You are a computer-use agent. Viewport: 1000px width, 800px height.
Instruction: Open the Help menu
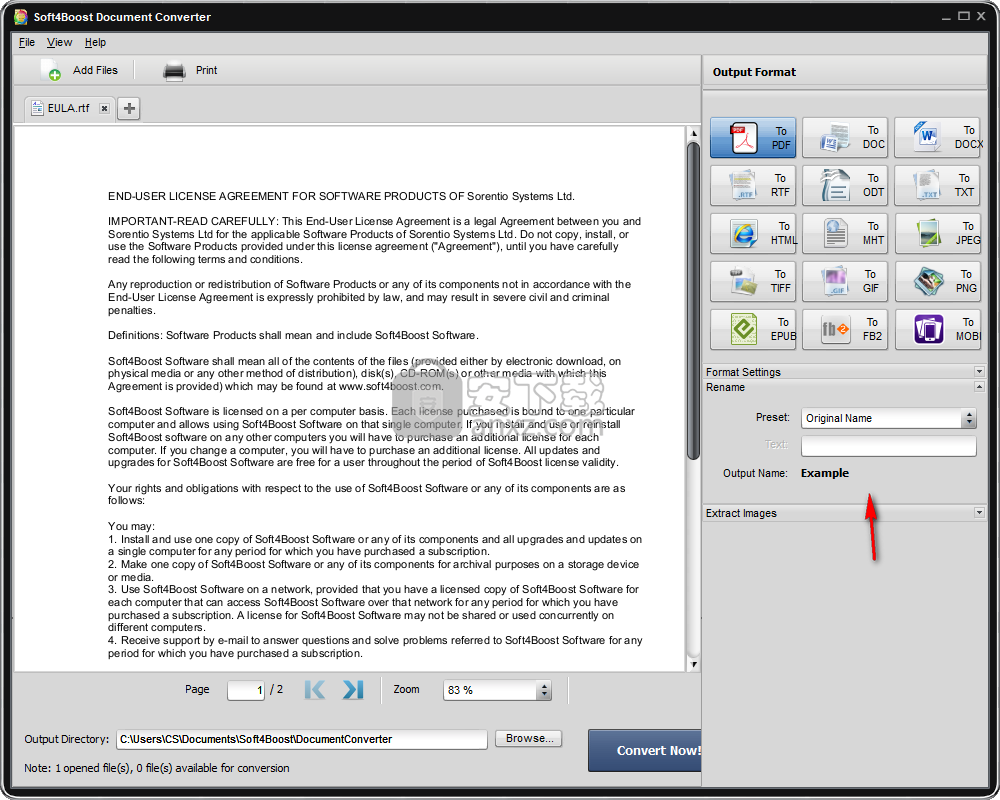(x=95, y=42)
